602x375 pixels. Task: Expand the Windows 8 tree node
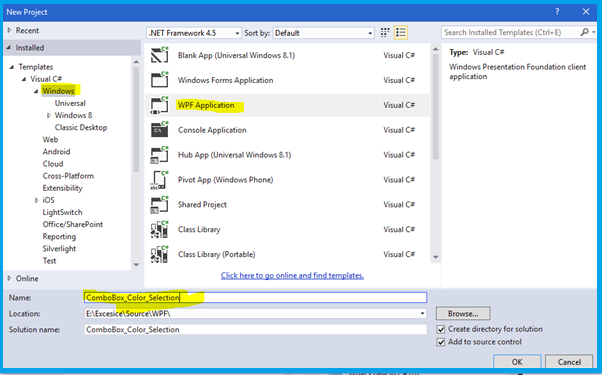click(x=49, y=115)
